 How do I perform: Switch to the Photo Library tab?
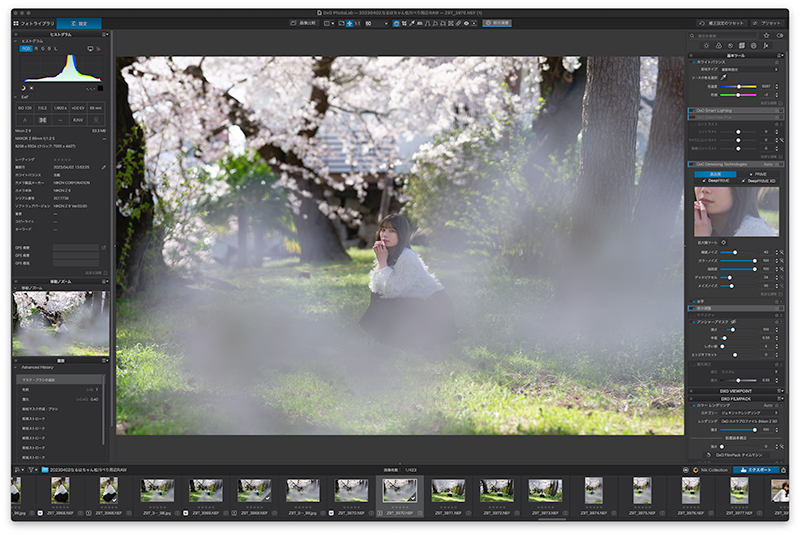(34, 23)
